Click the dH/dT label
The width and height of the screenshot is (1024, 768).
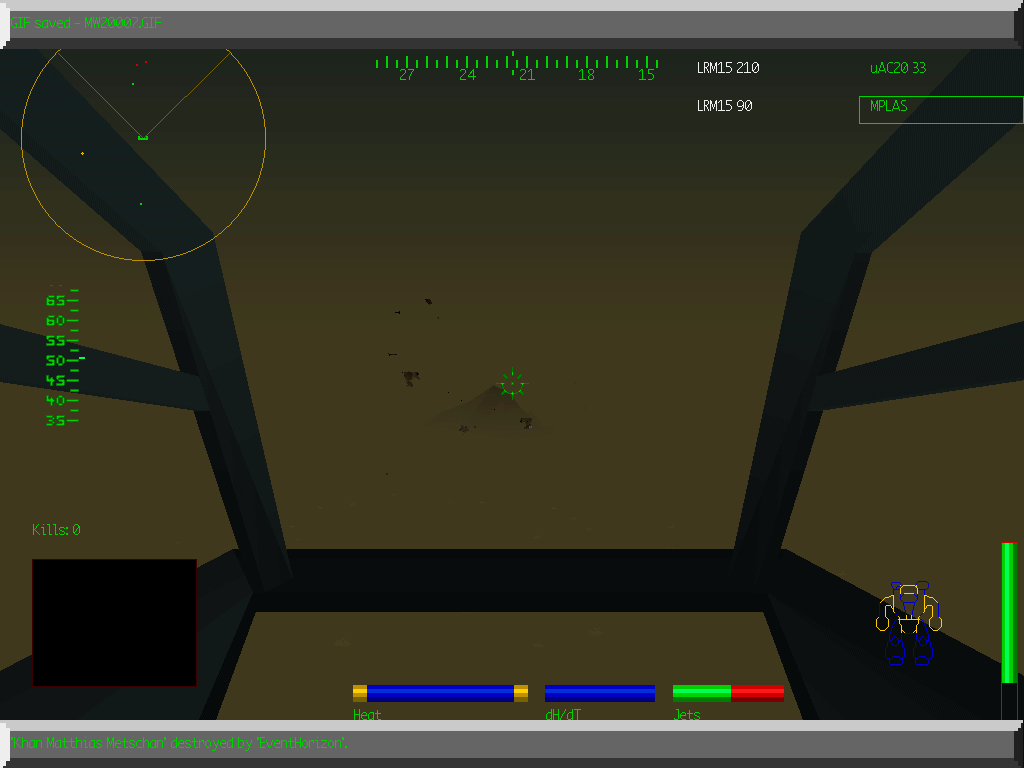[561, 714]
